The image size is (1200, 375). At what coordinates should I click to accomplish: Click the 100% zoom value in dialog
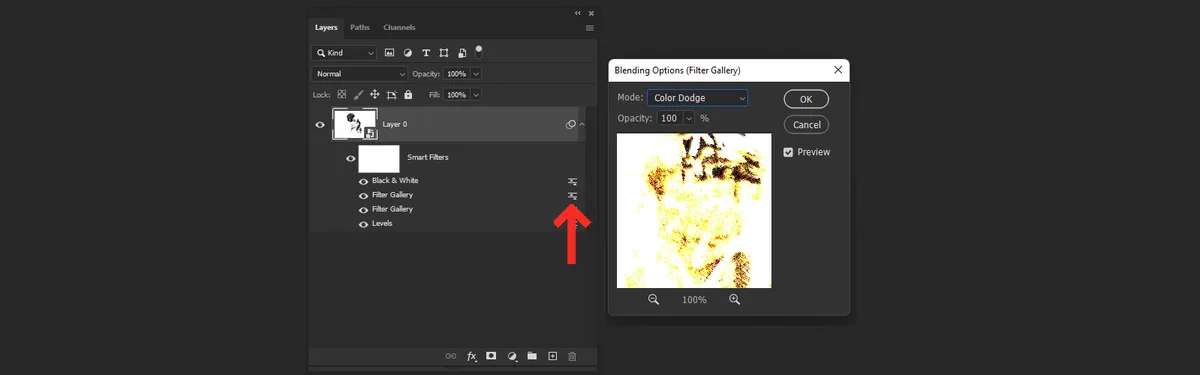click(x=694, y=300)
